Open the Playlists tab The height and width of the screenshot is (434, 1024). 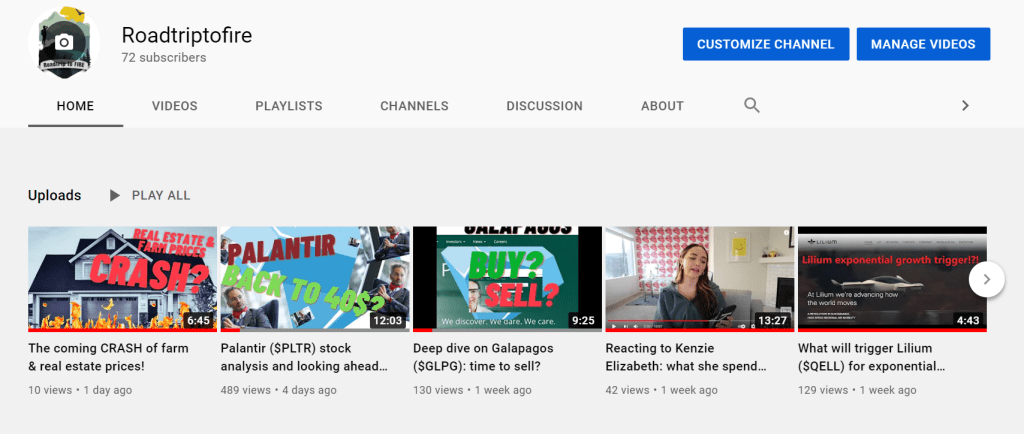[288, 106]
